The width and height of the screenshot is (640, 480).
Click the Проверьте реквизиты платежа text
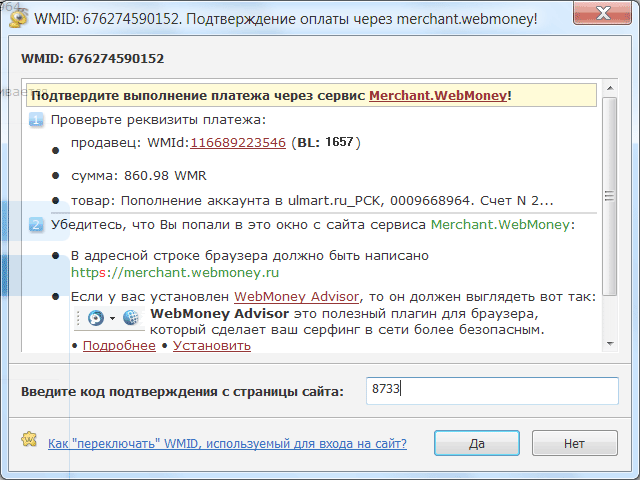coord(158,120)
